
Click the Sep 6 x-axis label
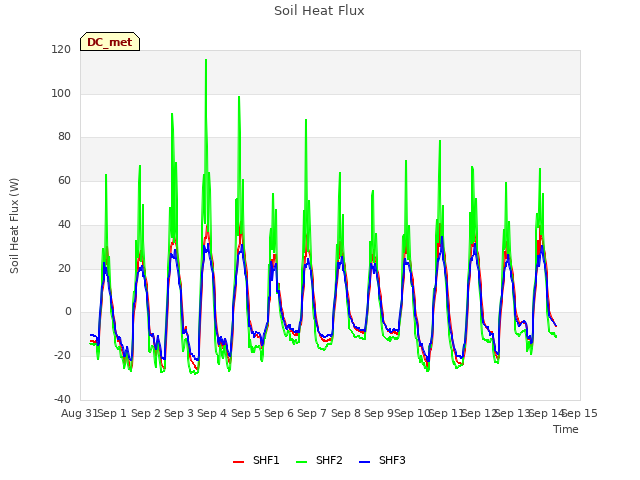(x=279, y=413)
